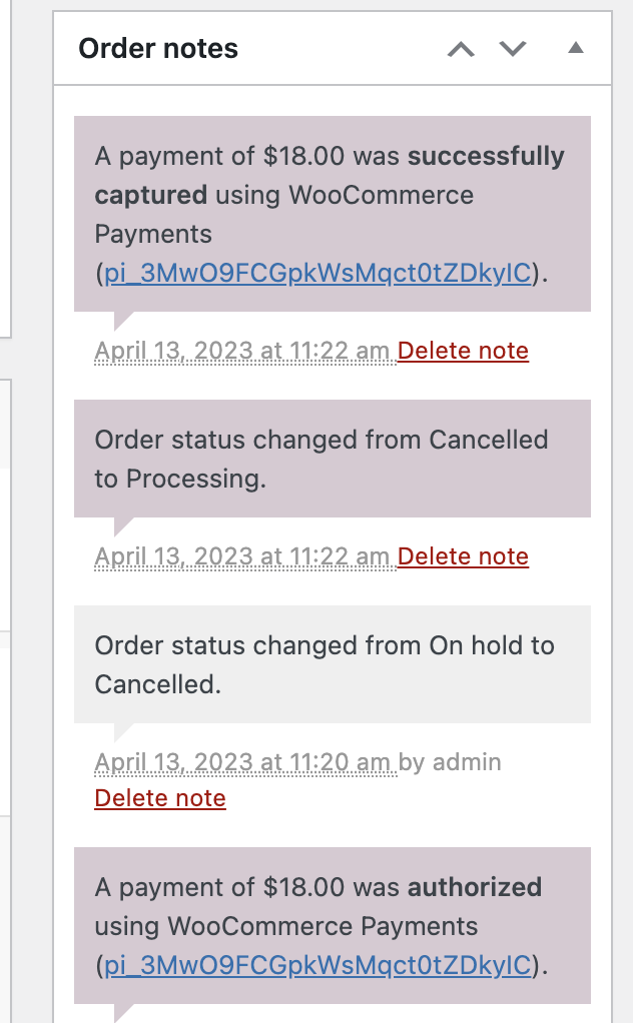This screenshot has width=633, height=1023.
Task: Click the 11:22 am timestamp on the payment note
Action: 241,350
